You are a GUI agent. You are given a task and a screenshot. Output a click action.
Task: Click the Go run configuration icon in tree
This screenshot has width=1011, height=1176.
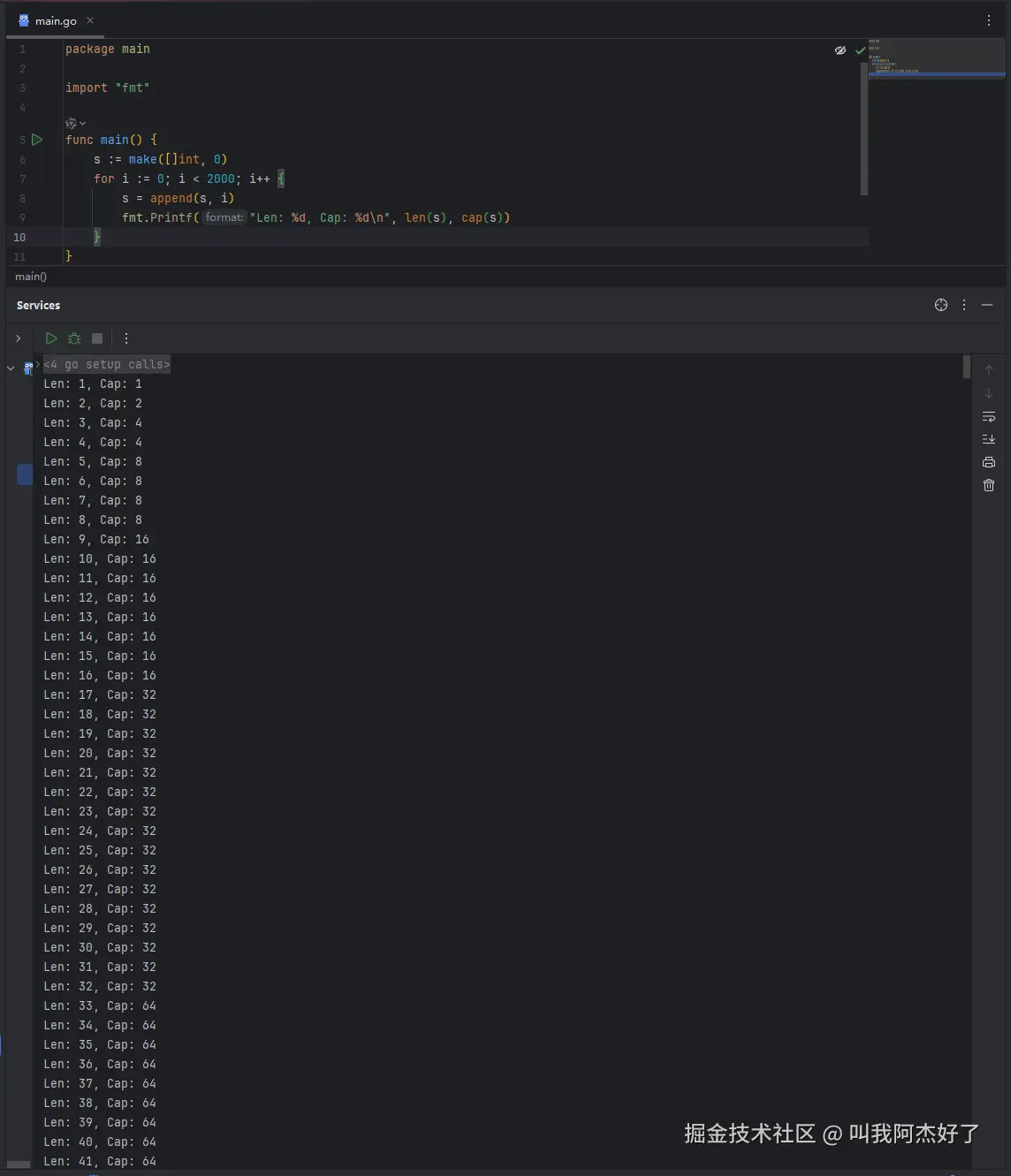28,368
